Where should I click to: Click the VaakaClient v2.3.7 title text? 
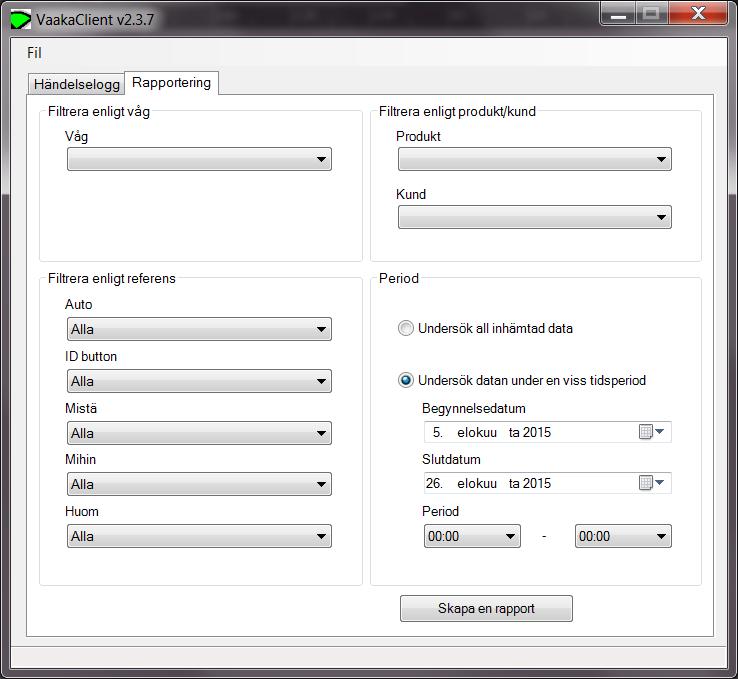click(95, 20)
